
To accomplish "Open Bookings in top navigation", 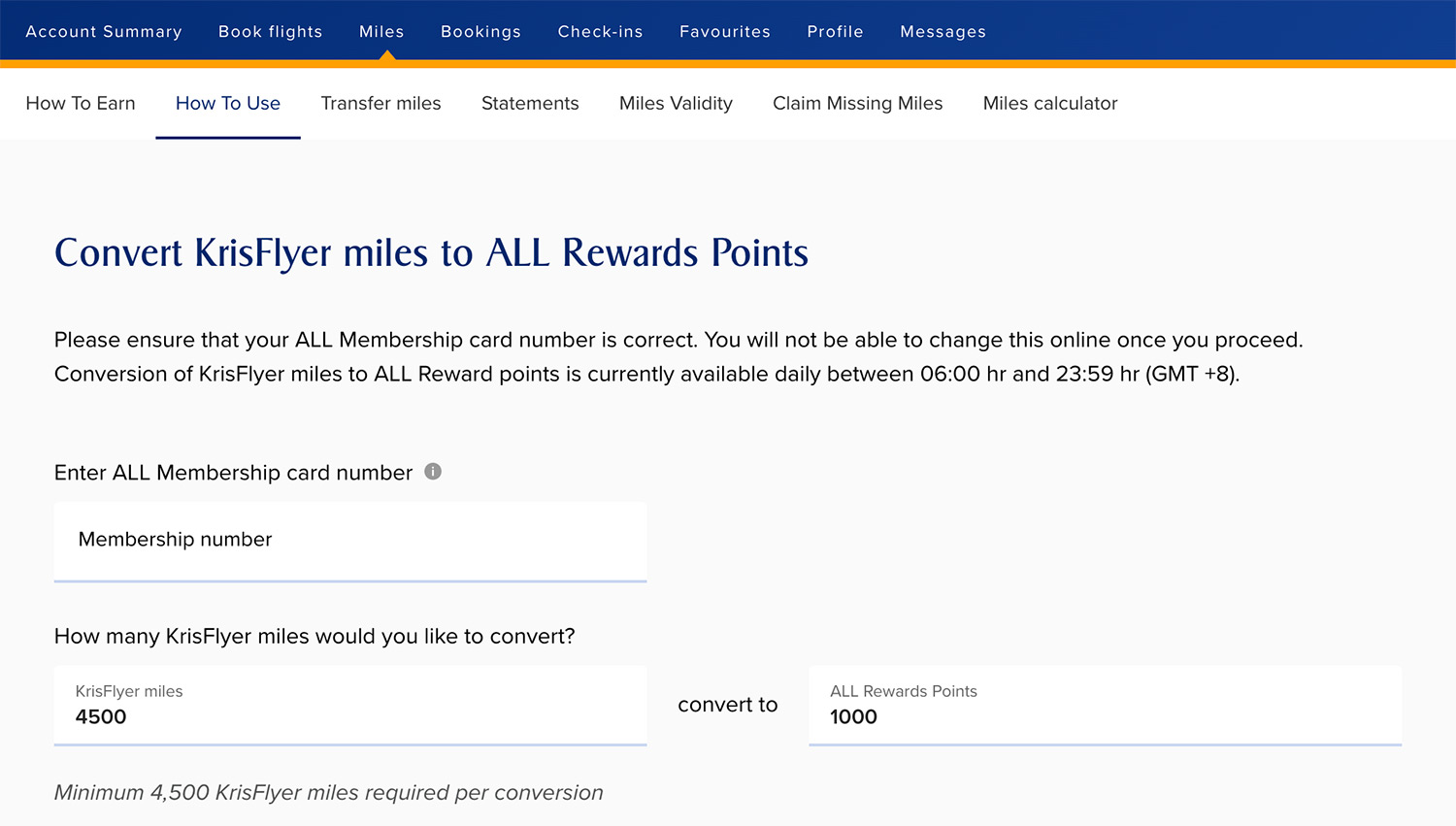I will (x=480, y=31).
